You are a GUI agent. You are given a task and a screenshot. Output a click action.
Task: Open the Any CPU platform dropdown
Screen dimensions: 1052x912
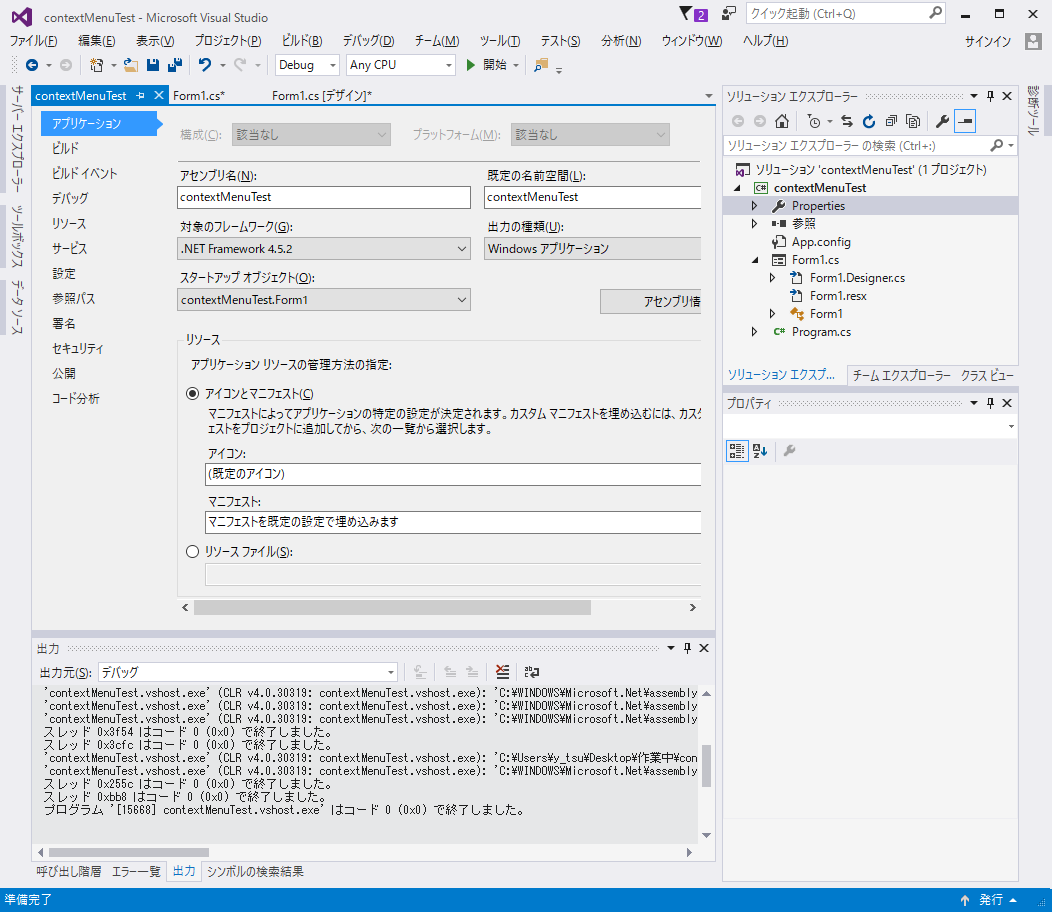[x=401, y=65]
